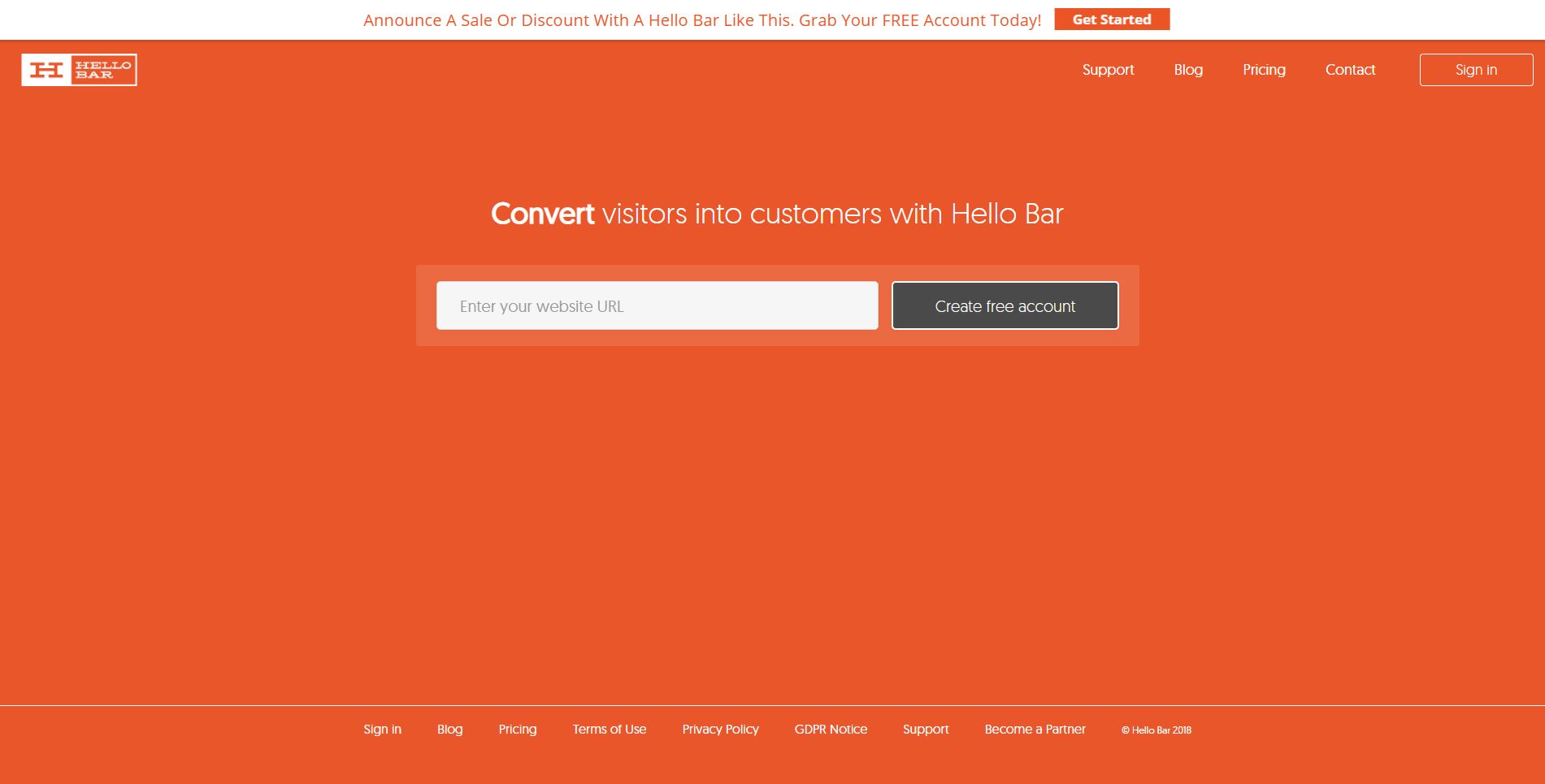Click the Get Started banner button

1112,19
